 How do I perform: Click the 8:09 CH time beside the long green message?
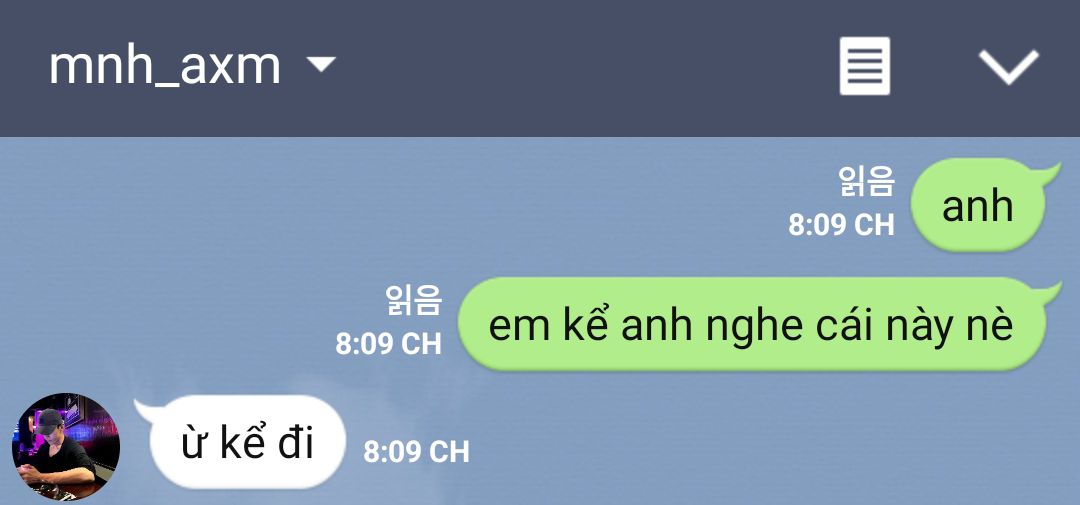pyautogui.click(x=388, y=344)
